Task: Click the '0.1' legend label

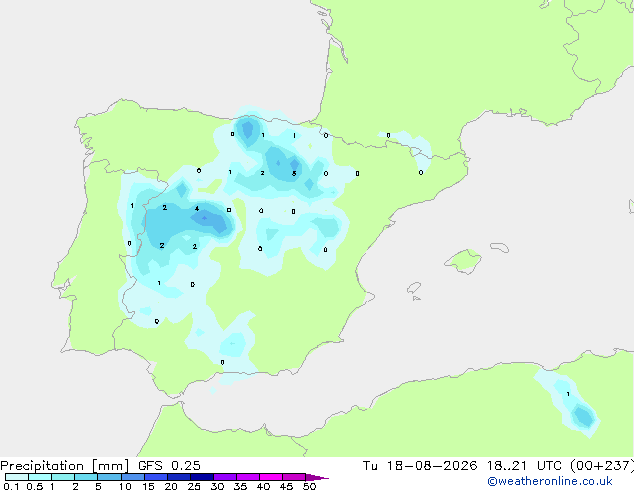Action: coord(11,486)
